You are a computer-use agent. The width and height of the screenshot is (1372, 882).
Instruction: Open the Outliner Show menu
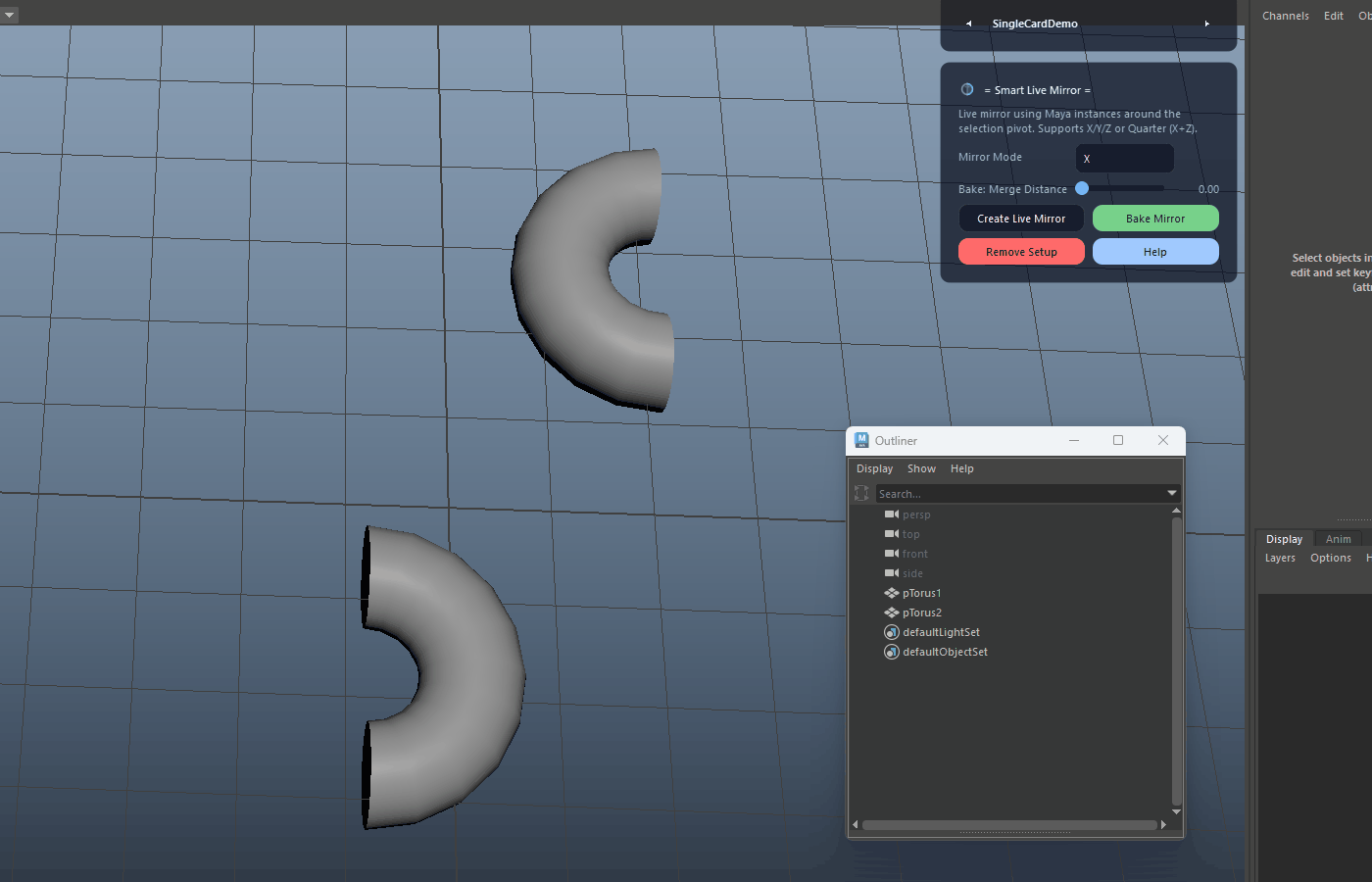click(x=921, y=468)
